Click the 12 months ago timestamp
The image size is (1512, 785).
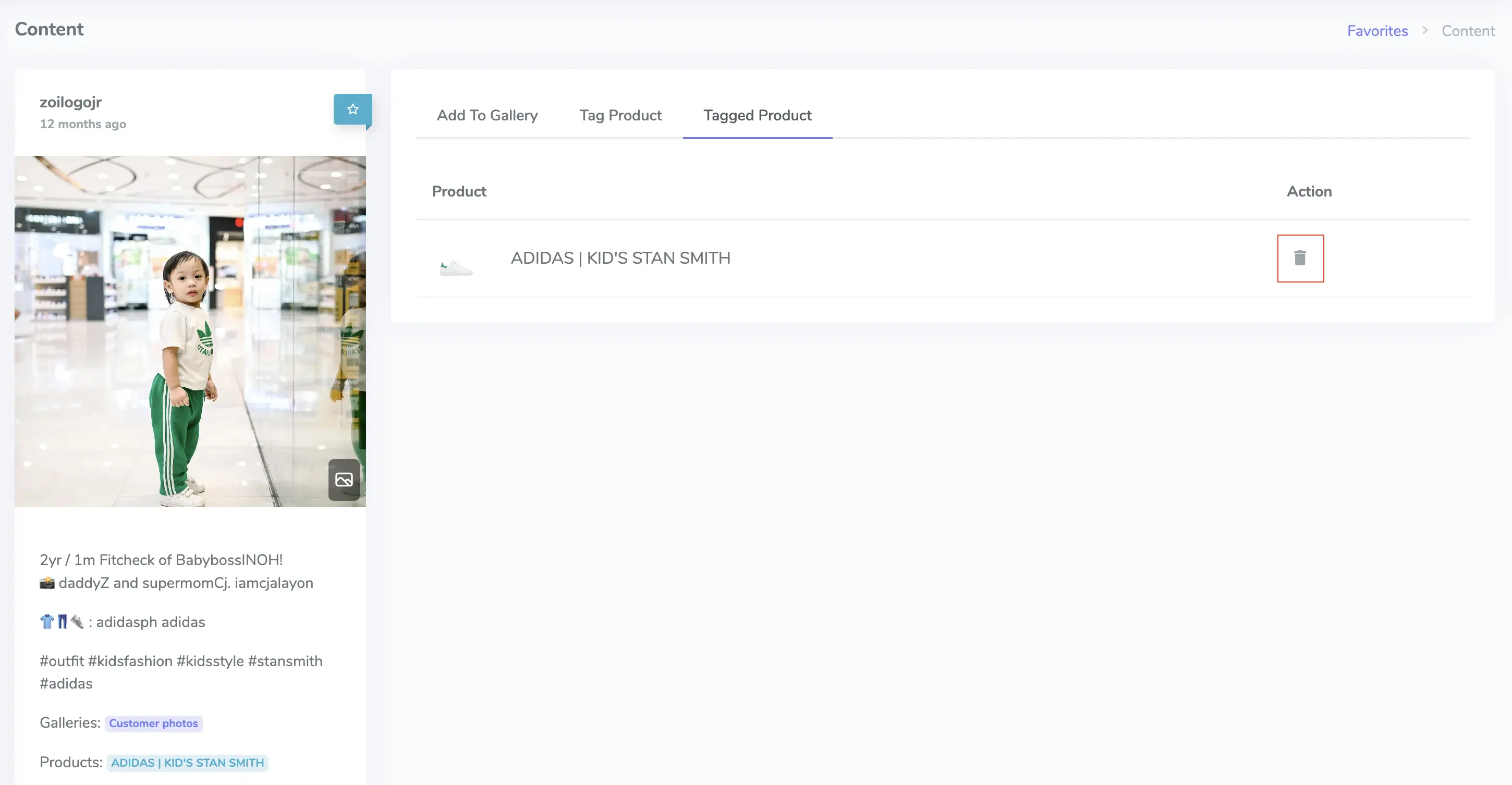click(x=83, y=124)
